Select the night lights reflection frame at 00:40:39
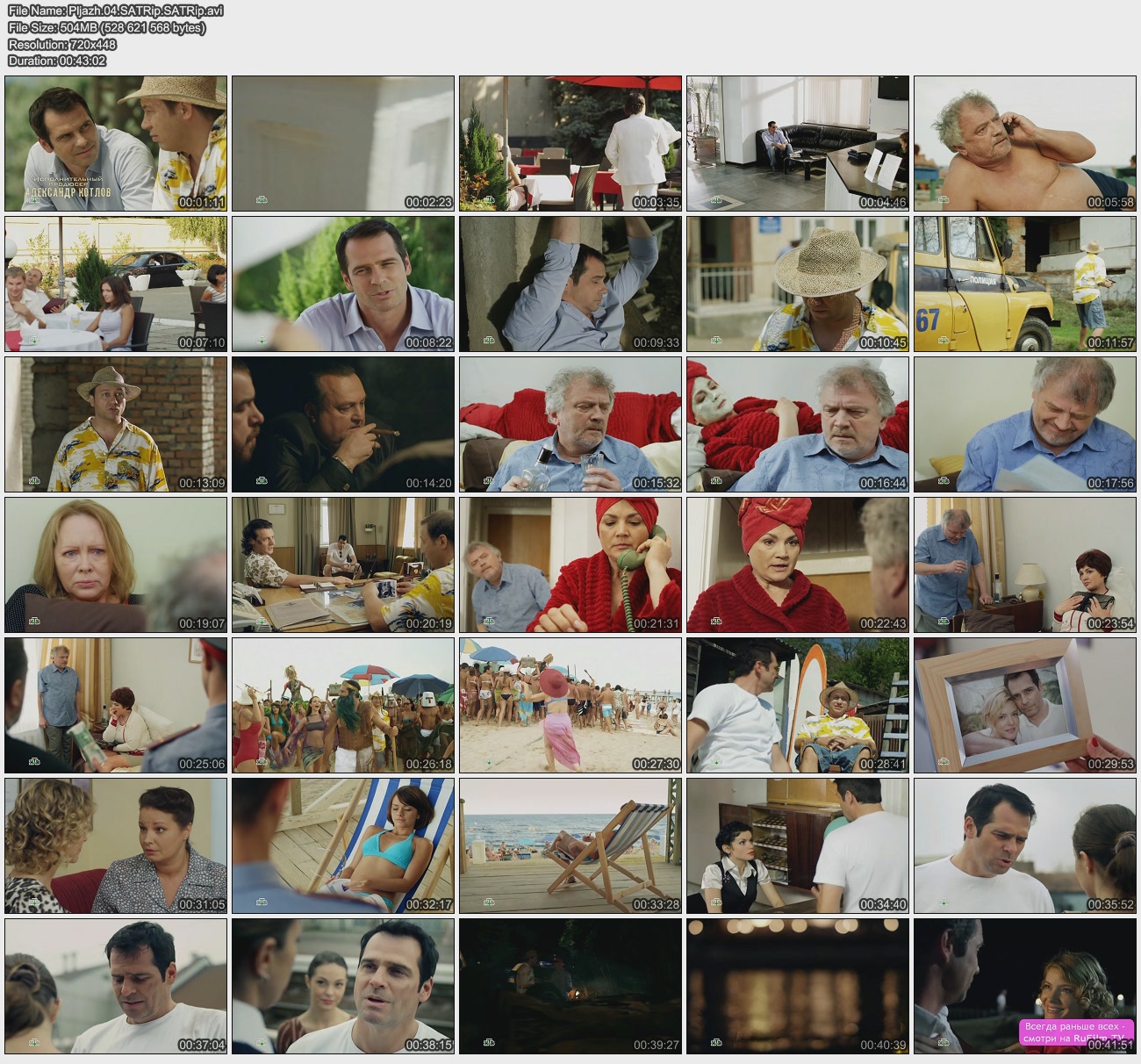The width and height of the screenshot is (1141, 1064). (797, 986)
